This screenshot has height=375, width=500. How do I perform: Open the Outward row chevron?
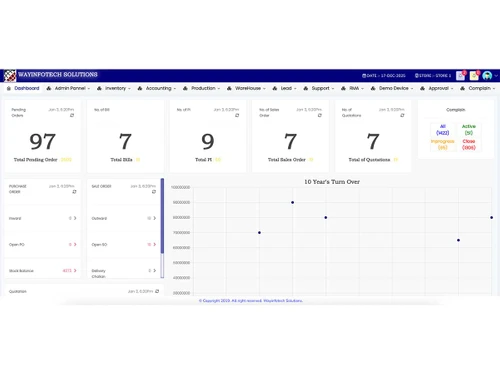coord(154,218)
